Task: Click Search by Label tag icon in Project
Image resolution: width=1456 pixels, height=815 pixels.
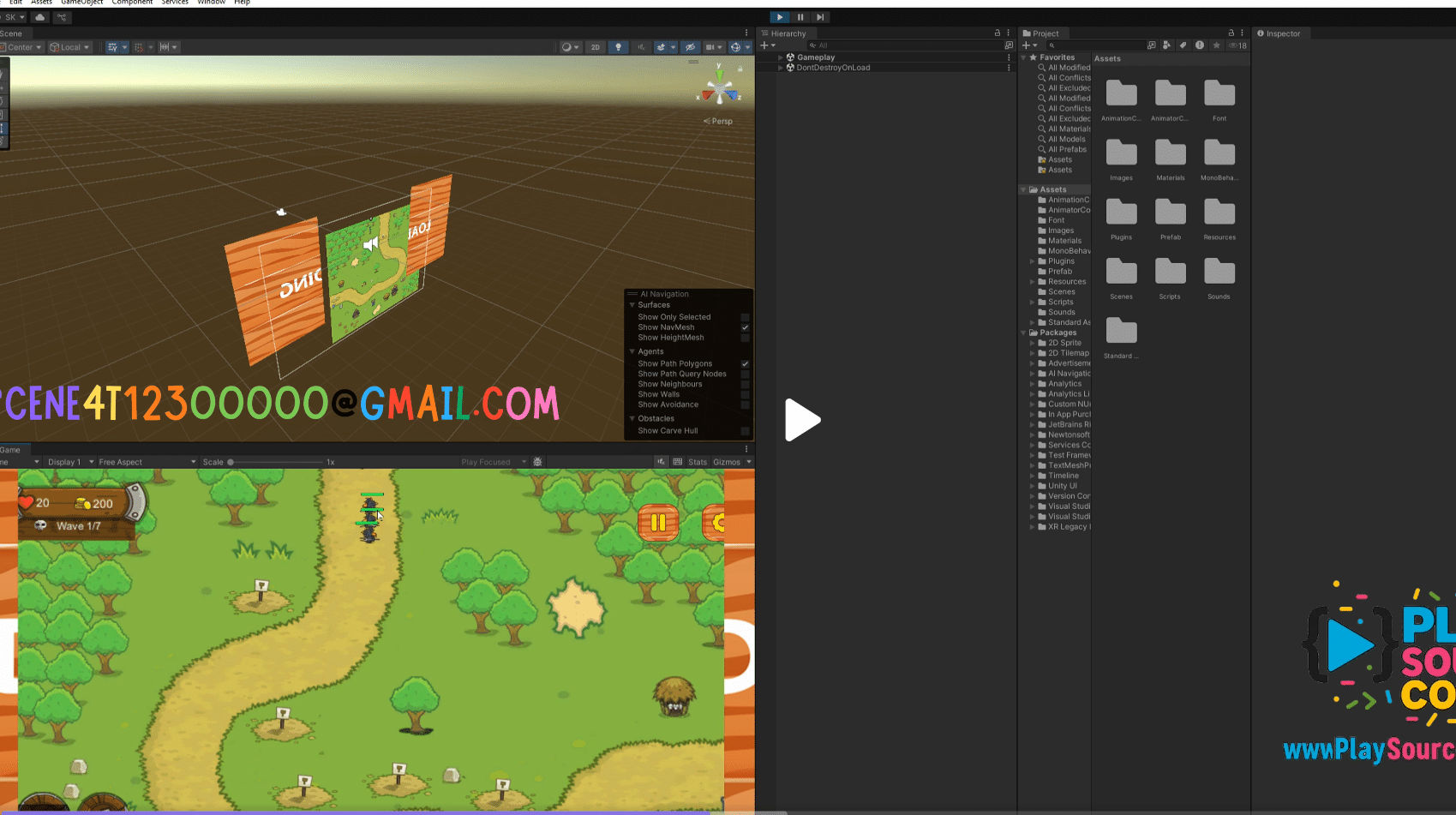Action: pos(1183,45)
